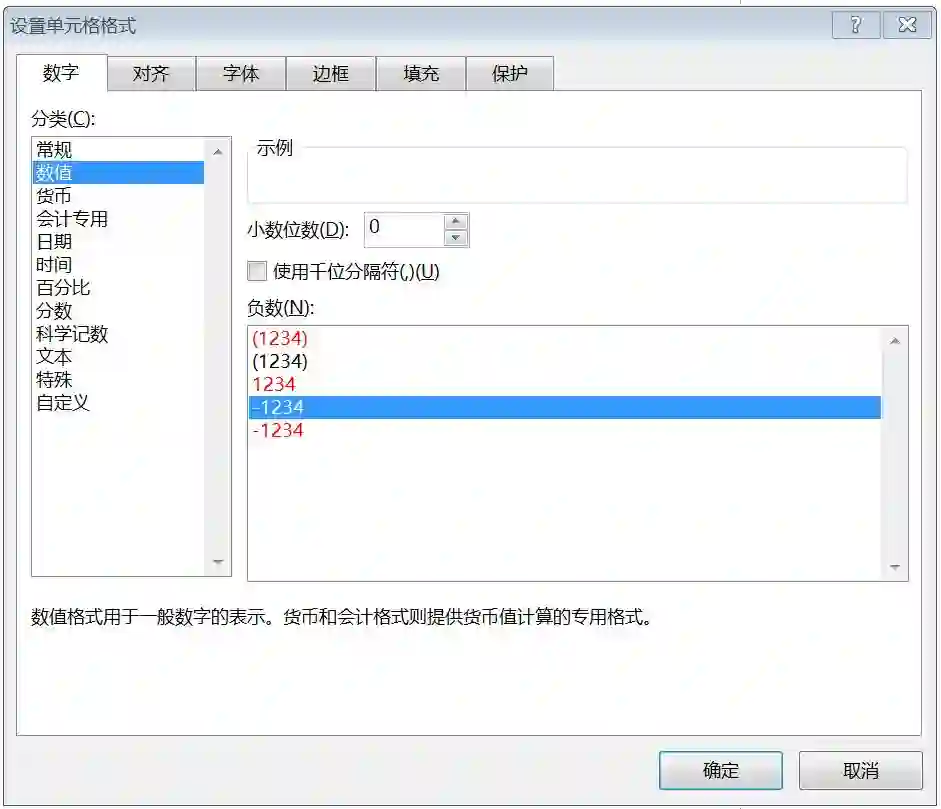The image size is (941, 809).
Task: Open the 字体 tab
Action: pos(241,73)
